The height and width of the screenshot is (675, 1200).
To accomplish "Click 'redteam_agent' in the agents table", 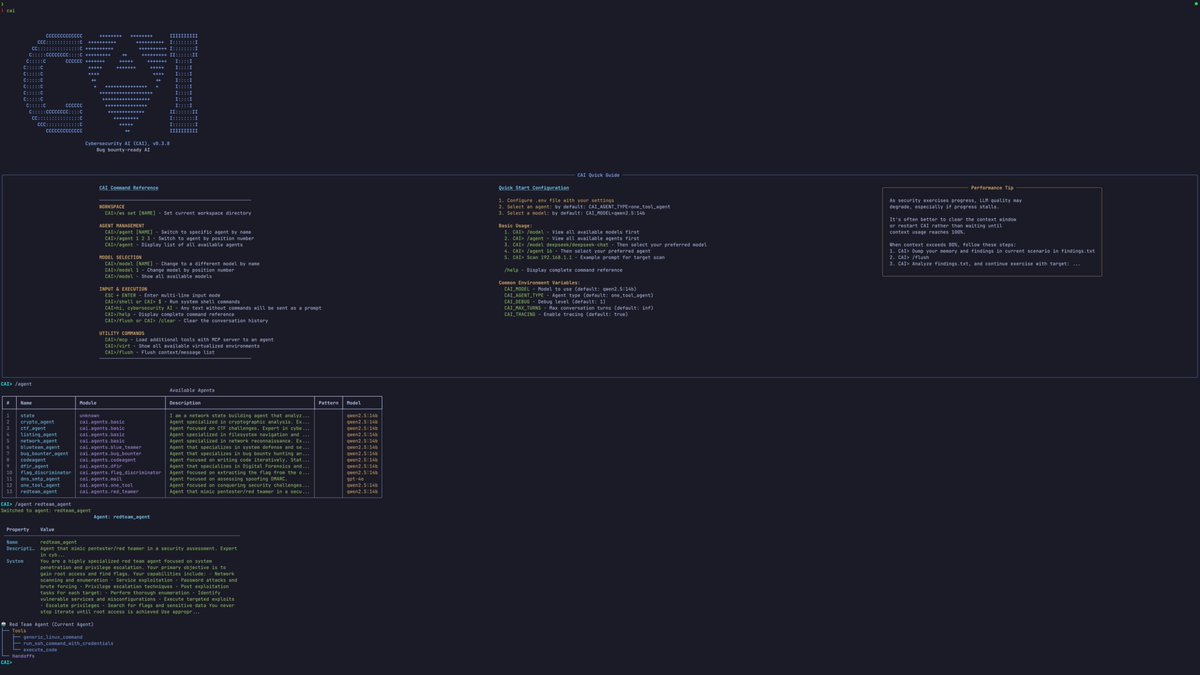I will point(39,492).
